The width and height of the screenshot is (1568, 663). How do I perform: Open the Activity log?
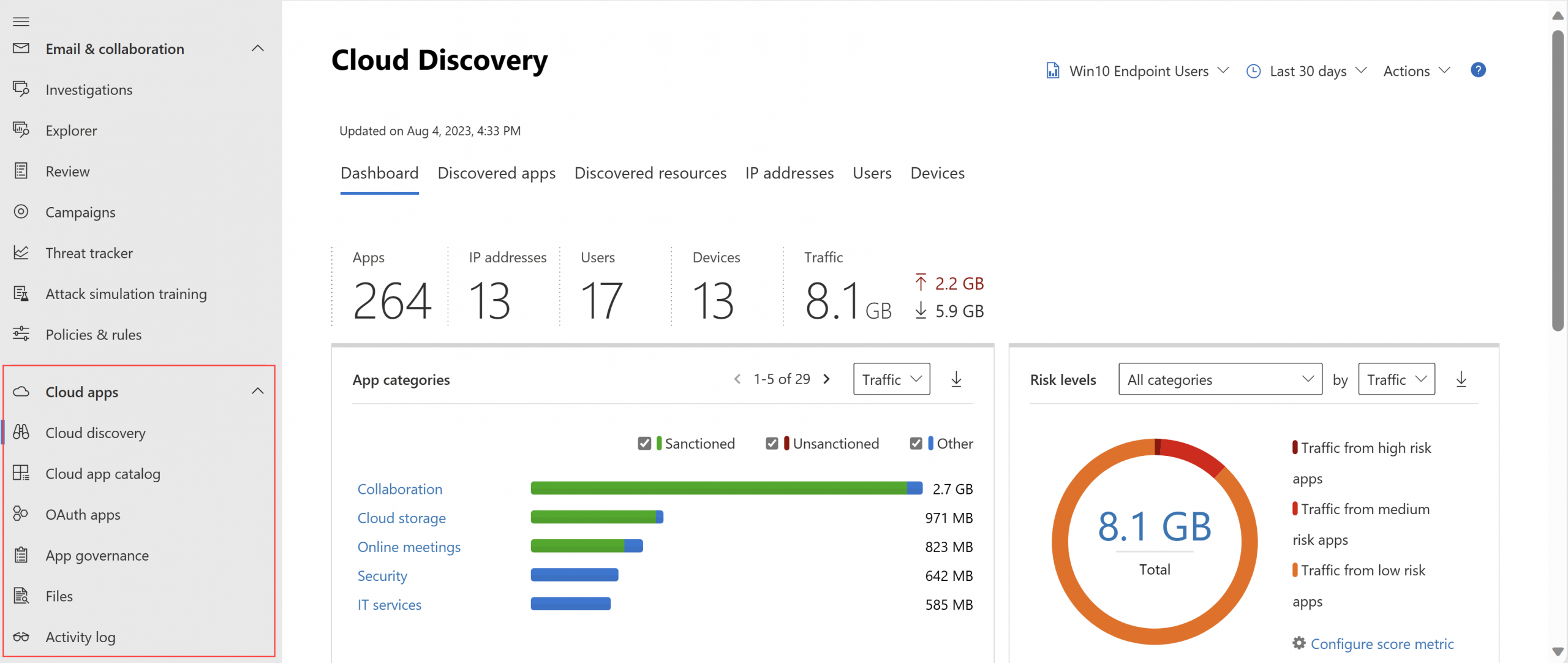coord(80,637)
